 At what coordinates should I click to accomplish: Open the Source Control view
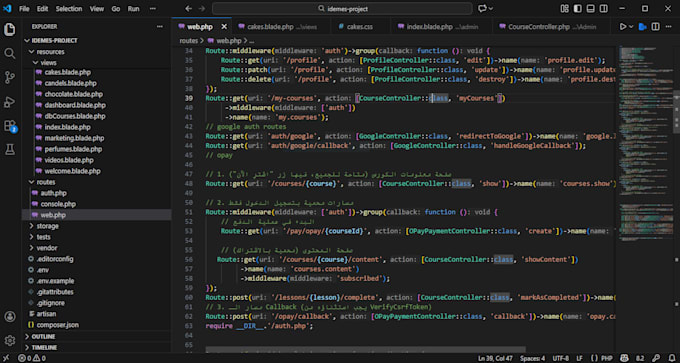[10, 78]
